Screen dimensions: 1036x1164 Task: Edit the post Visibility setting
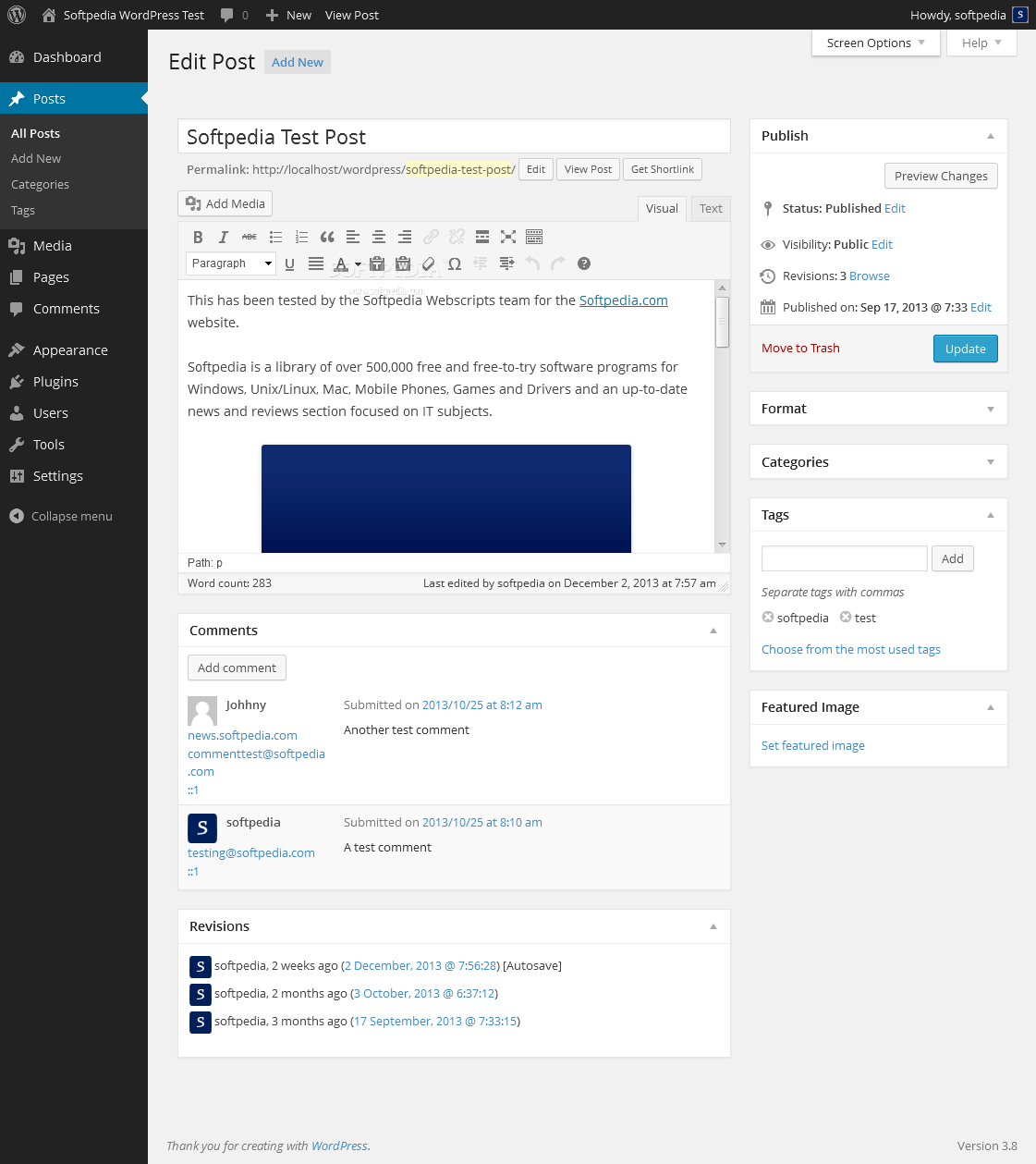tap(883, 245)
